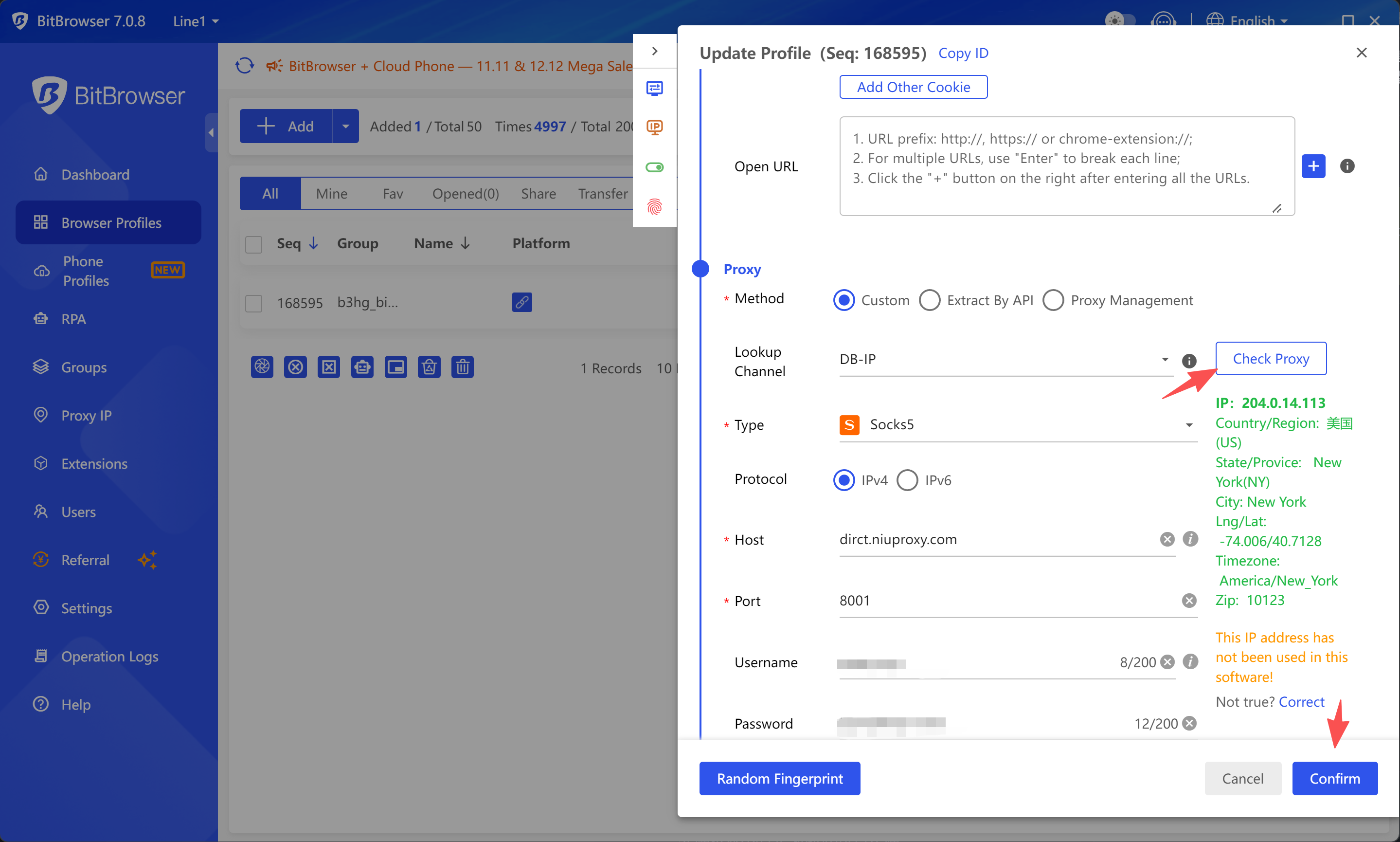Switch to the Fav tab
Screen dimensions: 1400x842
393,194
